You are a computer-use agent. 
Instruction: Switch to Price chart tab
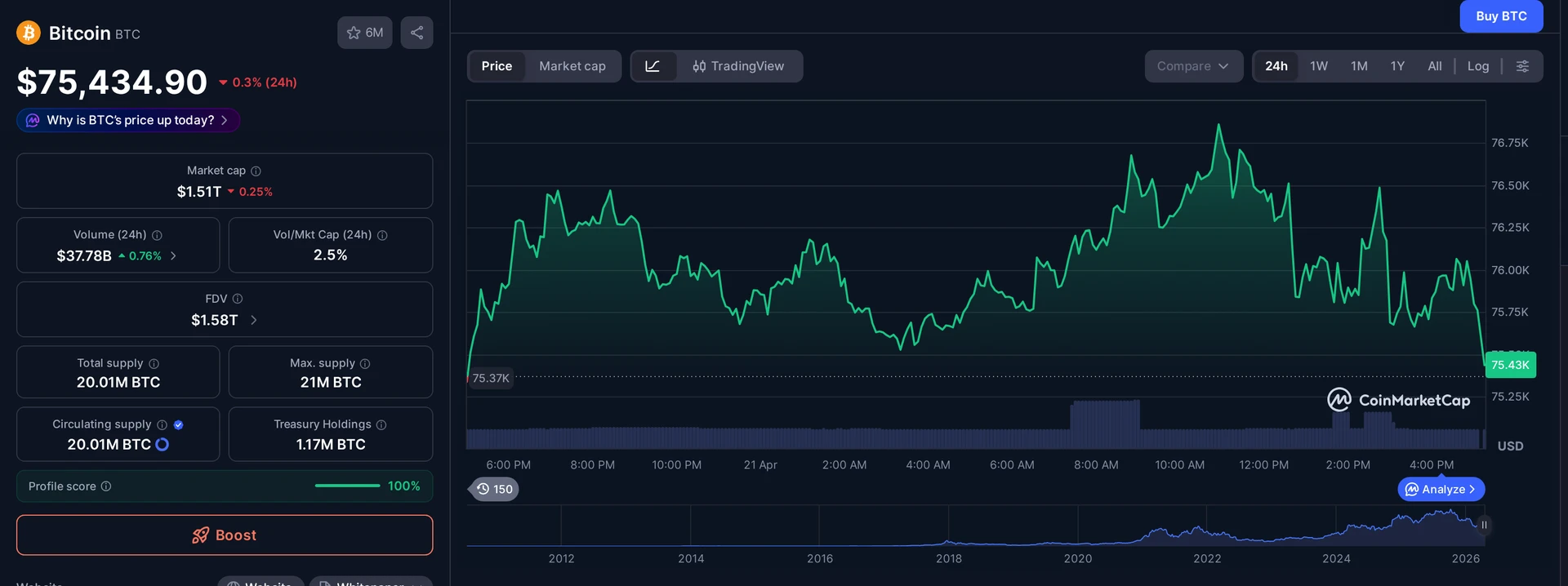497,66
